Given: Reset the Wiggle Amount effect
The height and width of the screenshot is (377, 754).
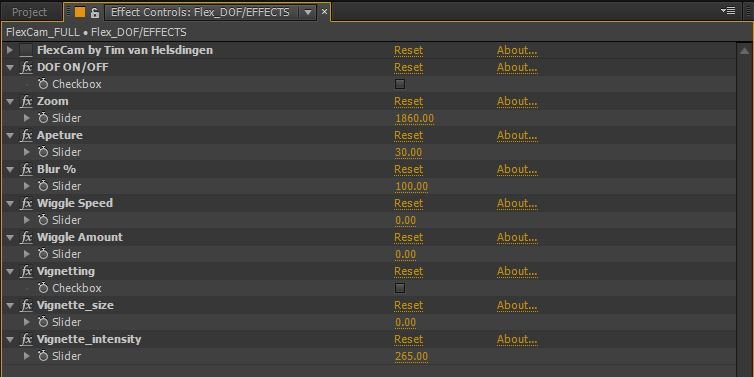Looking at the screenshot, I should coord(408,237).
